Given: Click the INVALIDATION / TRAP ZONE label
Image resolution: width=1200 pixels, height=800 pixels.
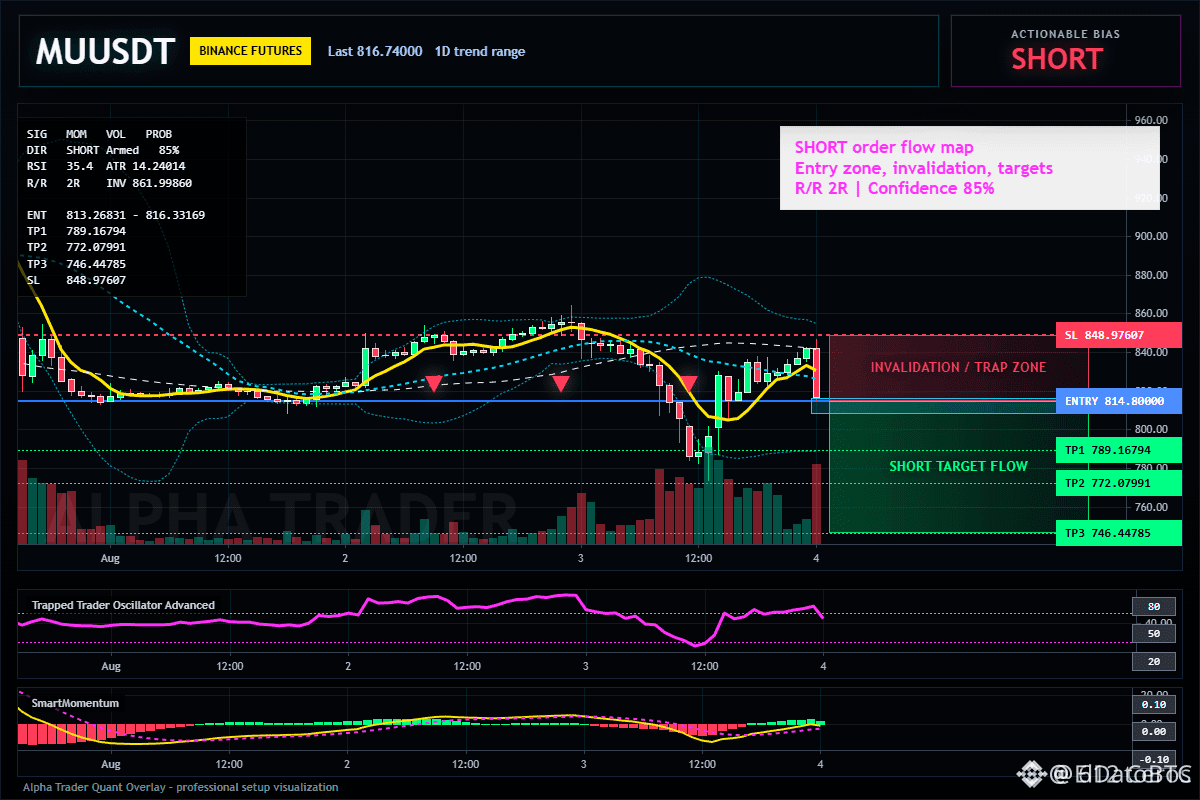Looking at the screenshot, I should pos(958,367).
